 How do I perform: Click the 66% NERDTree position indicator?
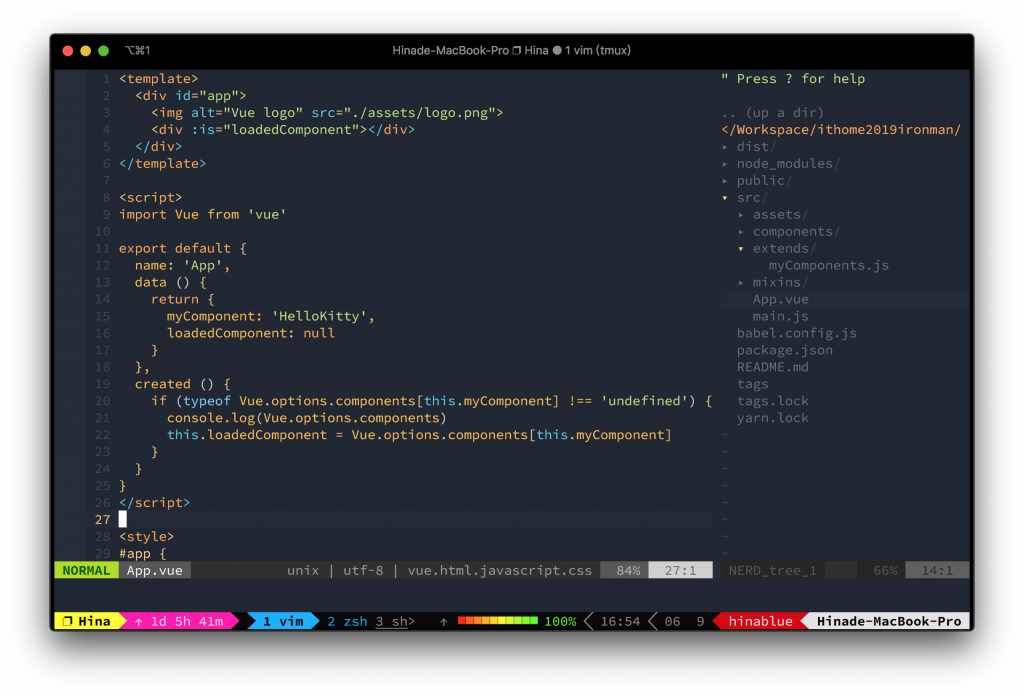click(885, 570)
